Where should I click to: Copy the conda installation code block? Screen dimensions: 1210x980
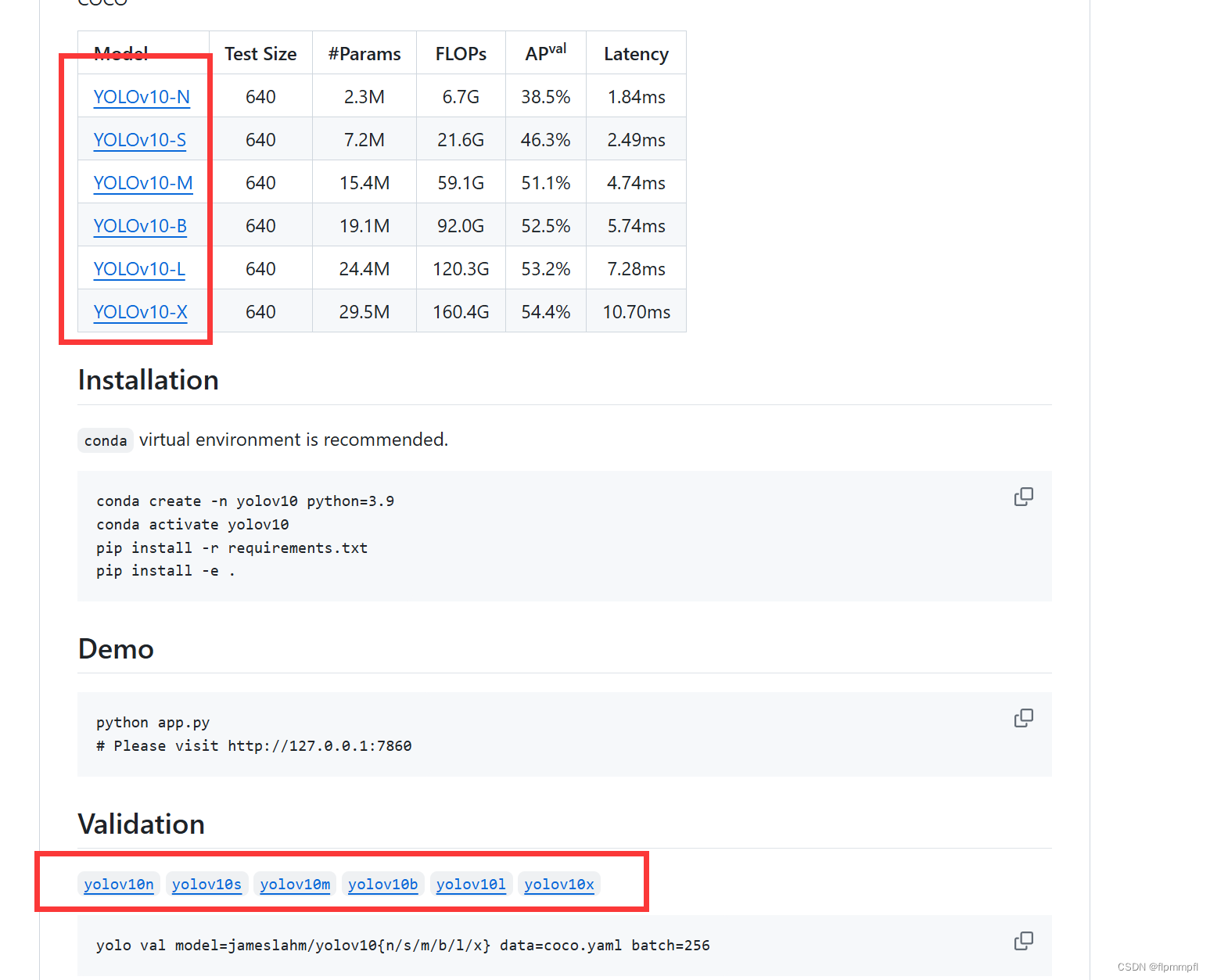point(1023,497)
